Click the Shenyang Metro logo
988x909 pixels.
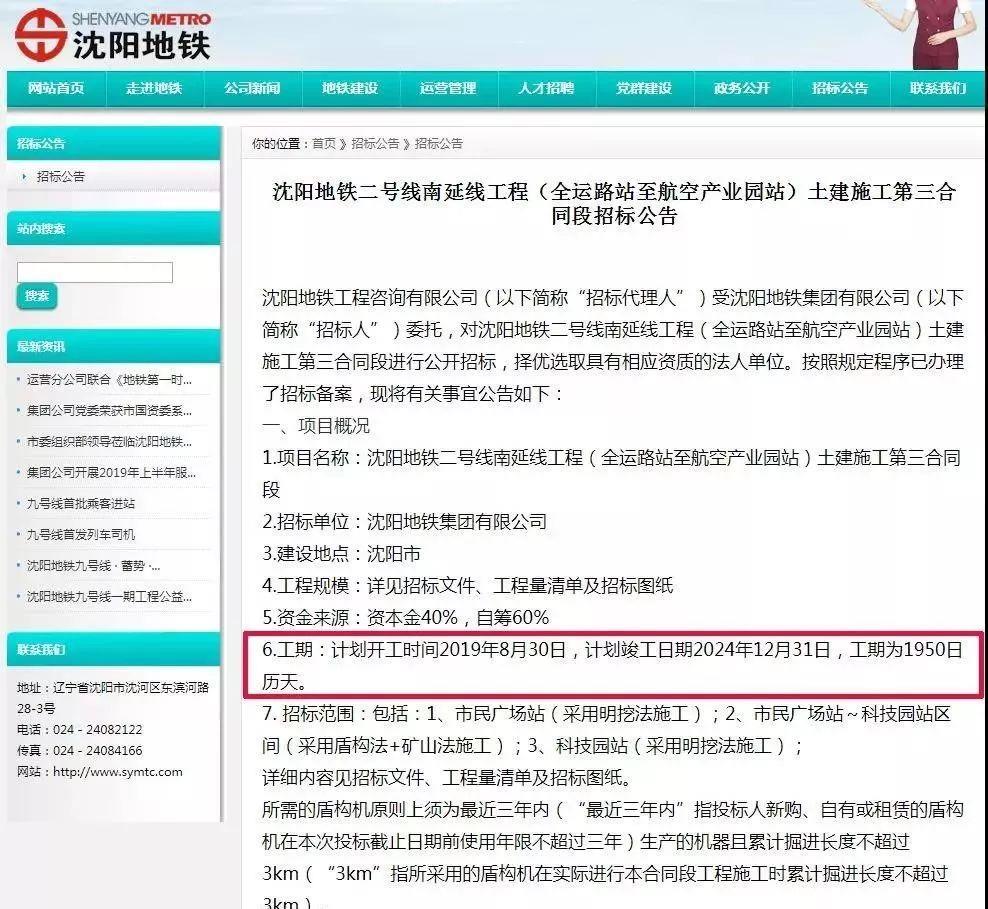tap(112, 33)
